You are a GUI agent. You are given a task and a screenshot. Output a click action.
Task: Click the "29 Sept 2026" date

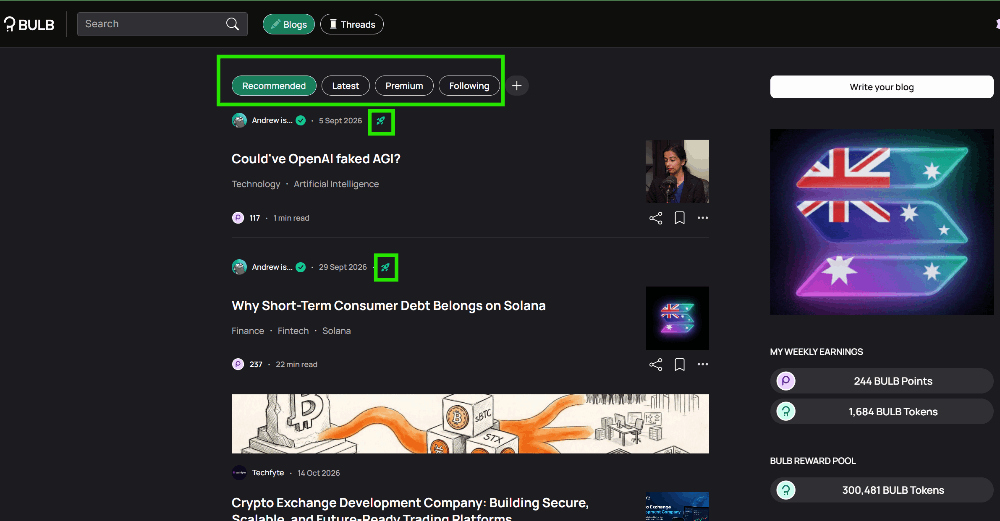click(x=342, y=267)
